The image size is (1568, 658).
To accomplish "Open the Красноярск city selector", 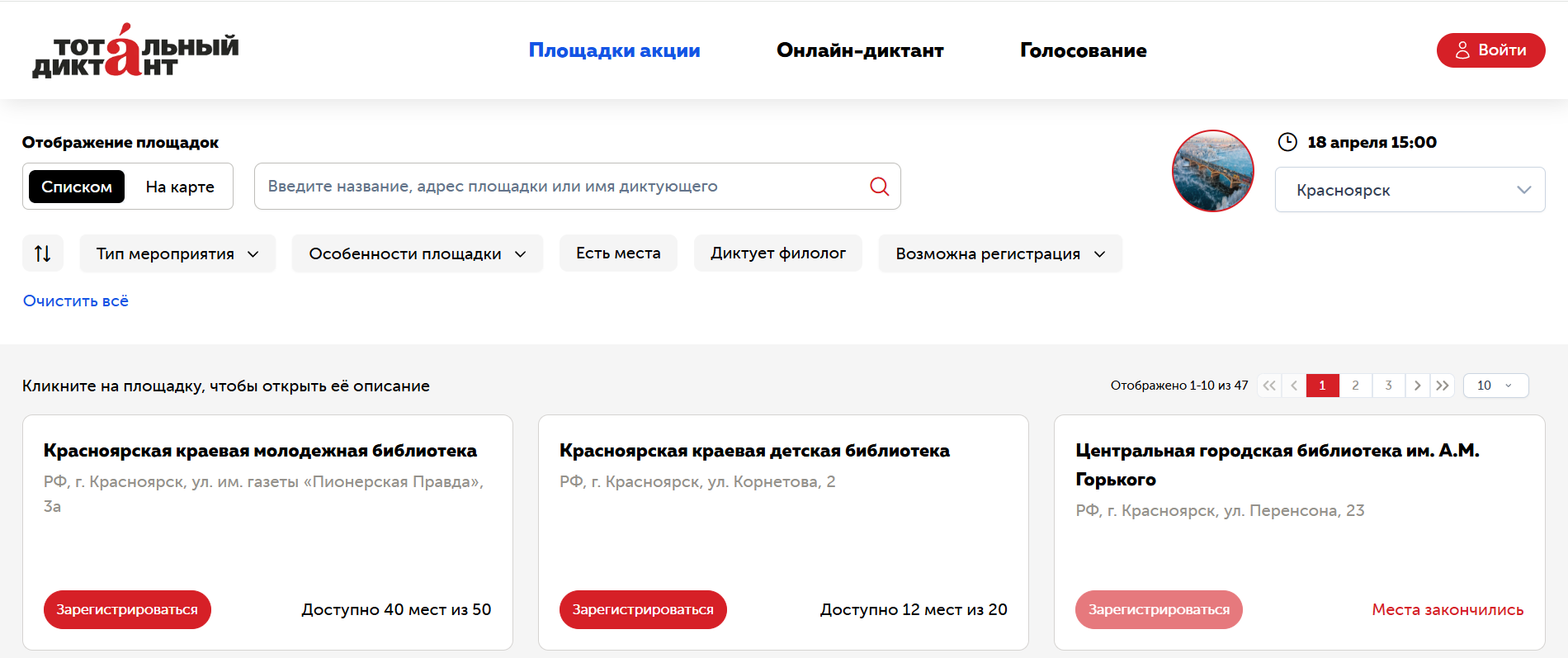I will coord(1410,190).
